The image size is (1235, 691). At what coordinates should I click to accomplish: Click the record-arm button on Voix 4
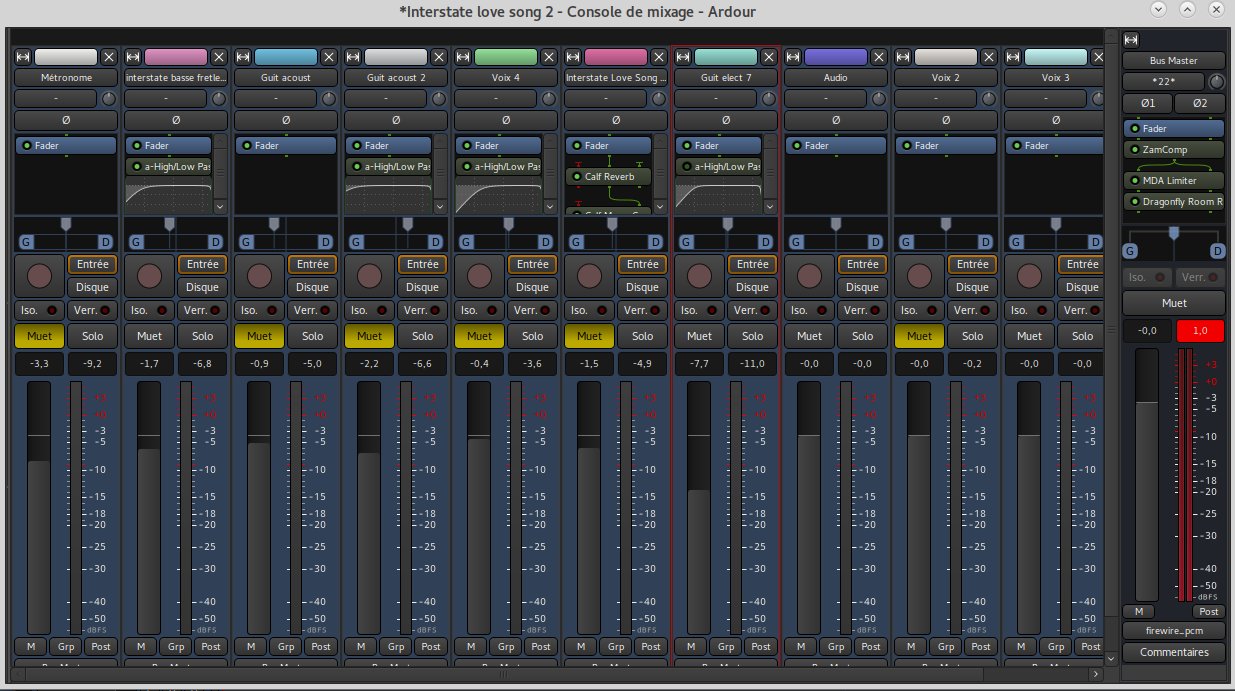479,275
